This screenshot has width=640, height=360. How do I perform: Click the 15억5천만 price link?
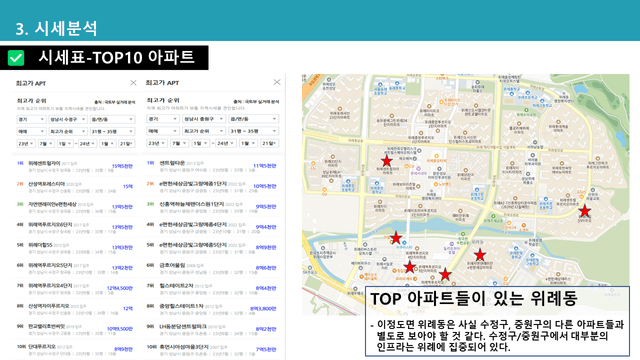(122, 166)
